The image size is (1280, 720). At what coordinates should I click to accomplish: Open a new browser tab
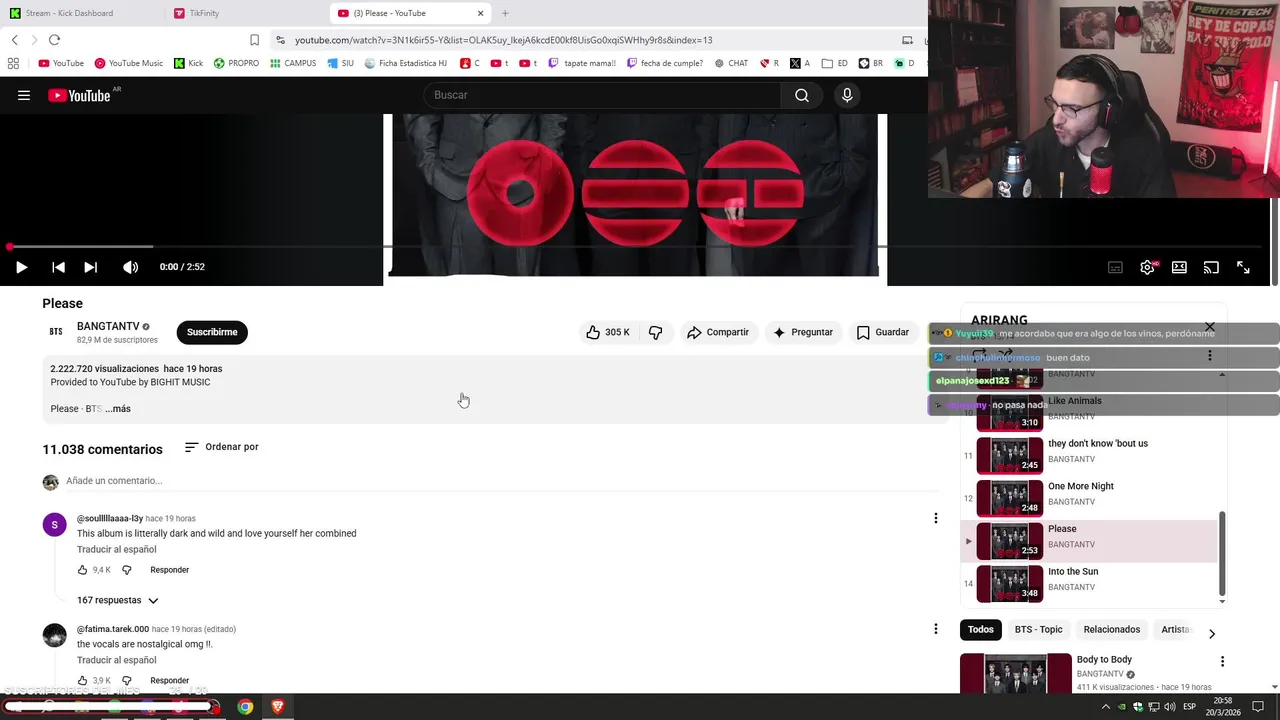(x=505, y=13)
